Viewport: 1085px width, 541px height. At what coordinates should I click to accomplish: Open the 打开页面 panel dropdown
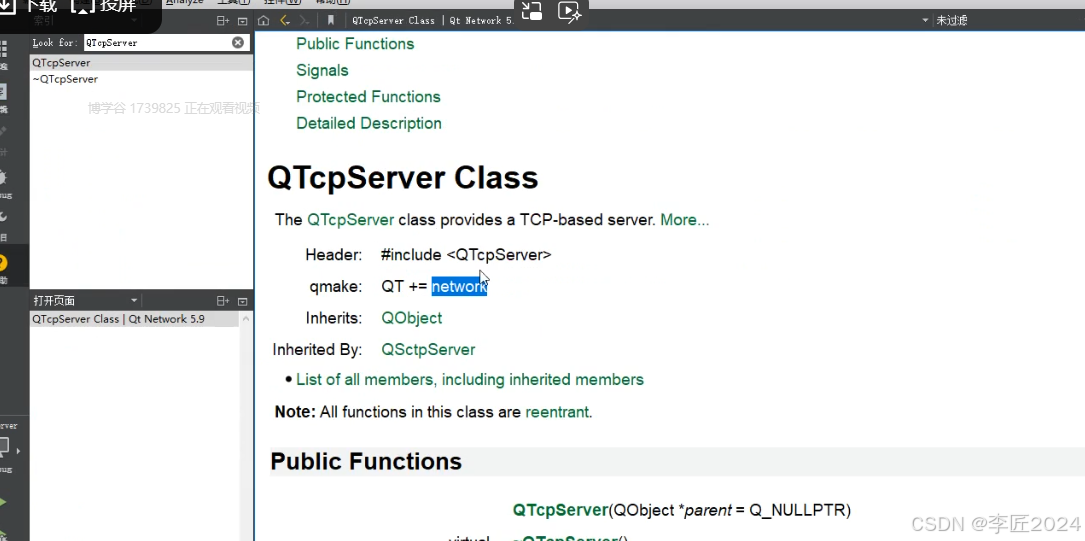point(134,301)
